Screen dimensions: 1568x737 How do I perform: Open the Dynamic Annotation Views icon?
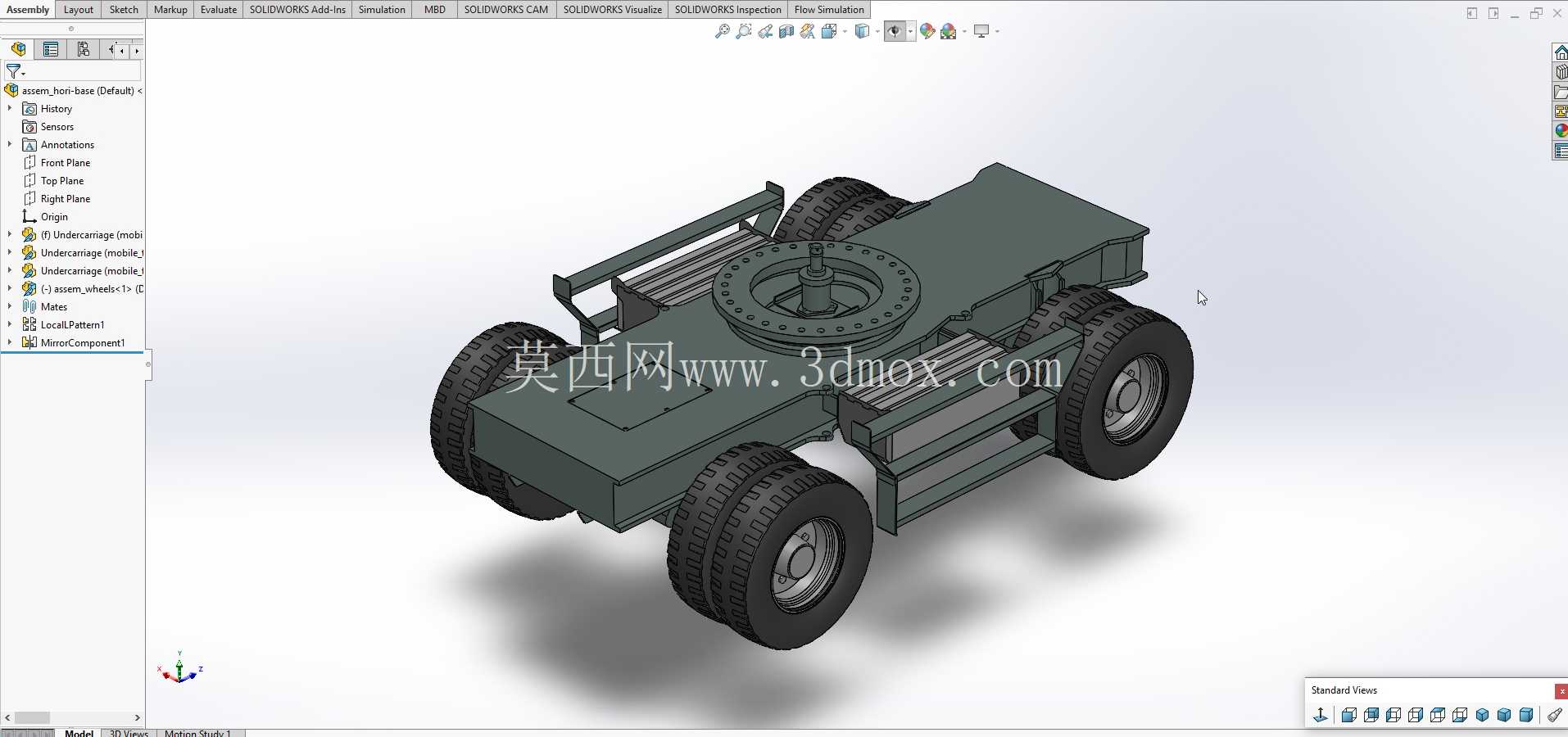click(x=807, y=31)
